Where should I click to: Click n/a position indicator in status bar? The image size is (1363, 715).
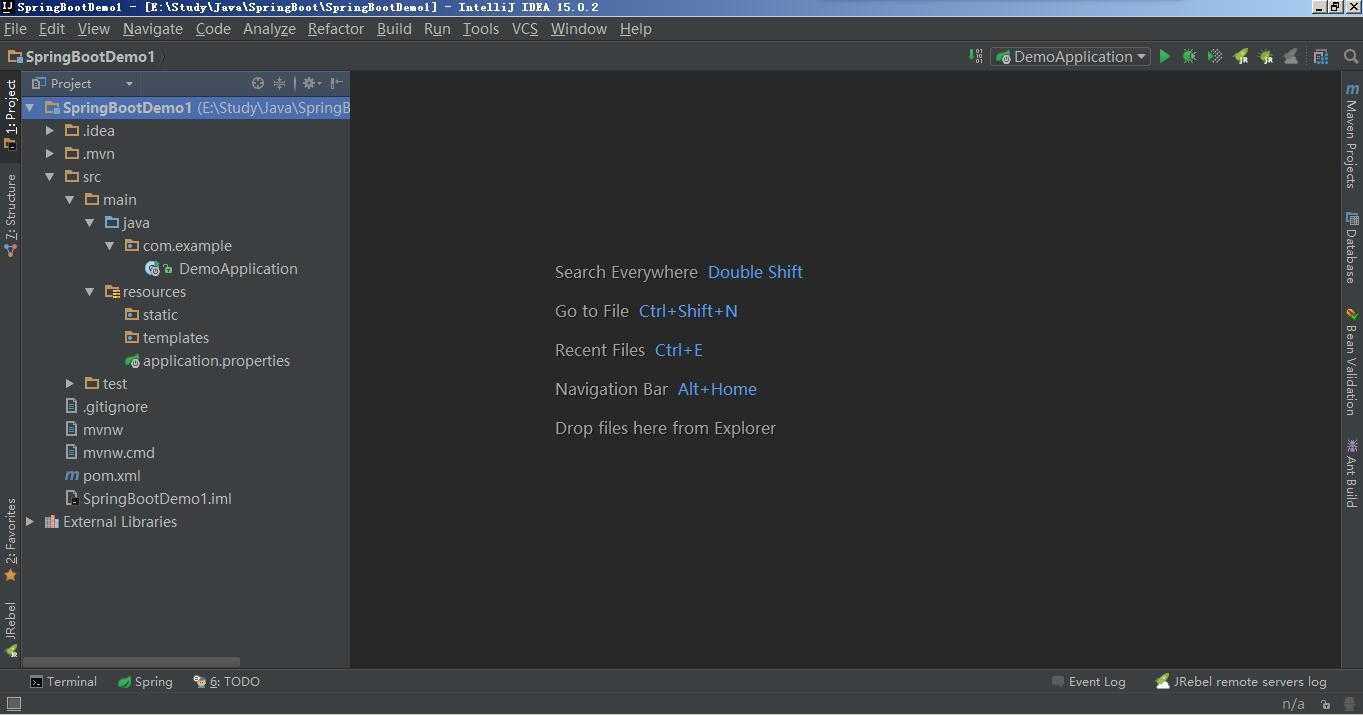pos(1293,704)
